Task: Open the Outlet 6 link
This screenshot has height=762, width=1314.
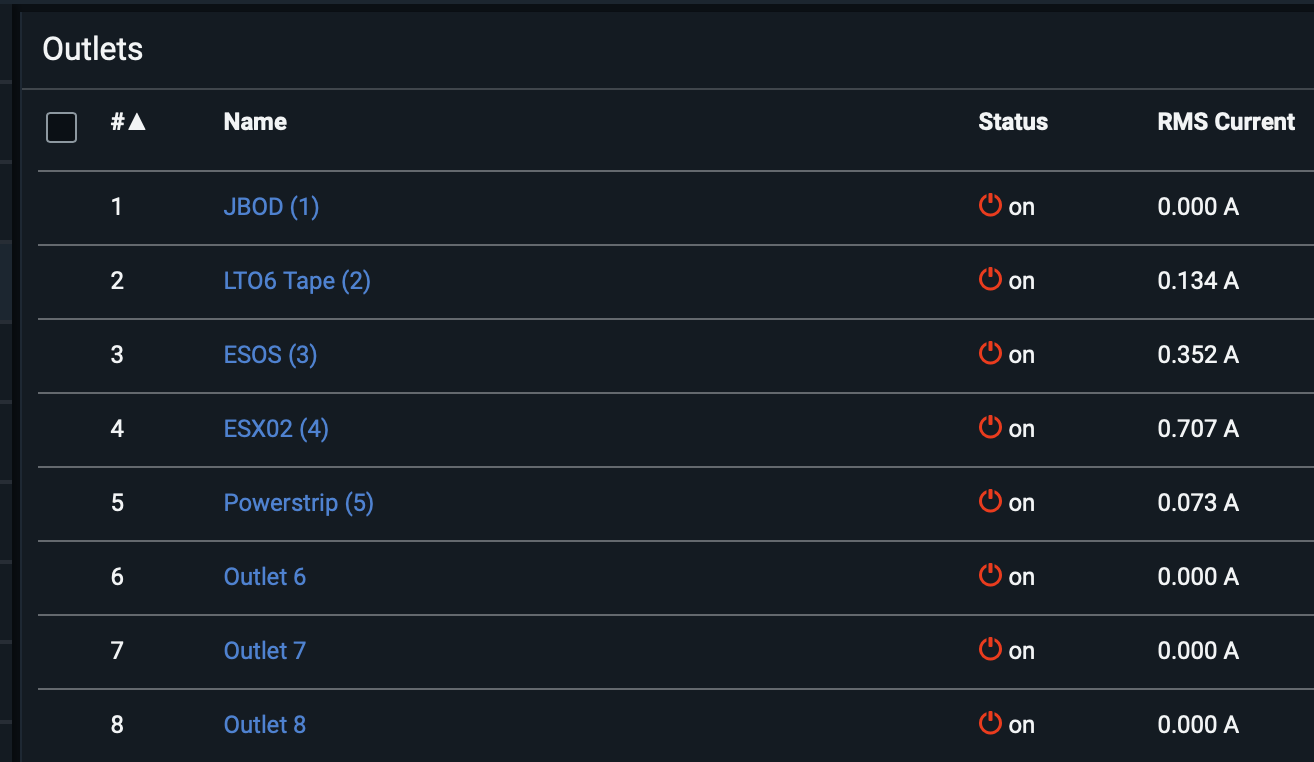Action: (x=264, y=577)
